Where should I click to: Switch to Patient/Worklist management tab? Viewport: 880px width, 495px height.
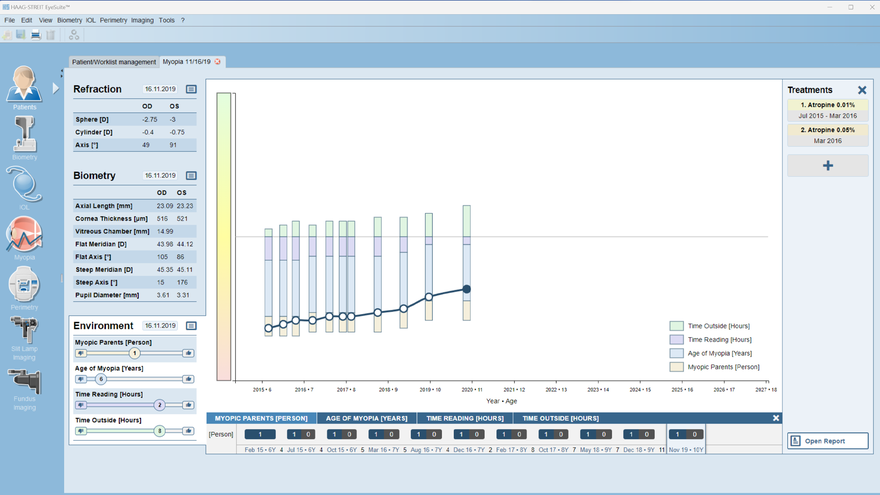pos(114,62)
